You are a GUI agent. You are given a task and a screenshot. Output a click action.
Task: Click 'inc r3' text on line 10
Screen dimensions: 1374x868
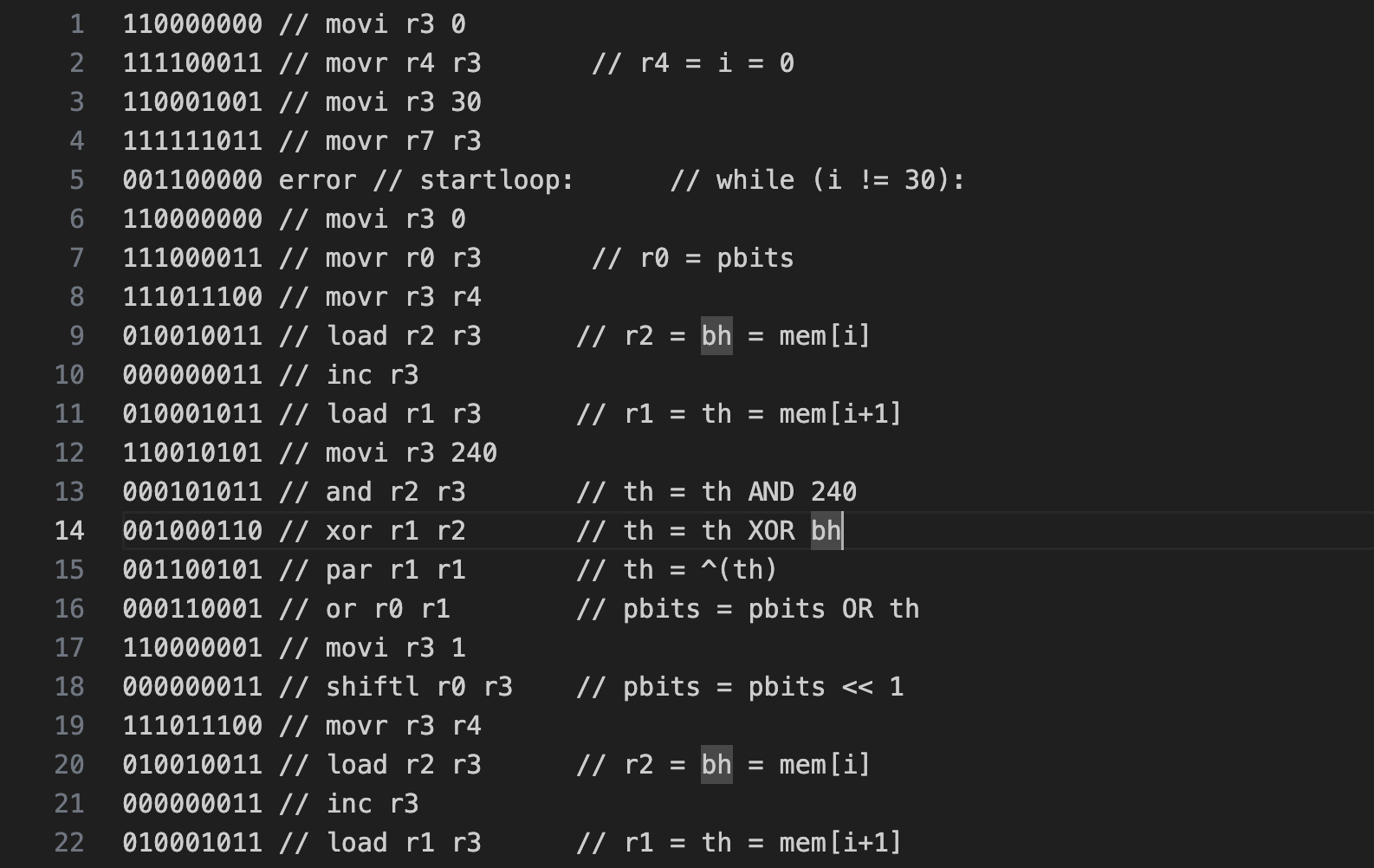[373, 375]
